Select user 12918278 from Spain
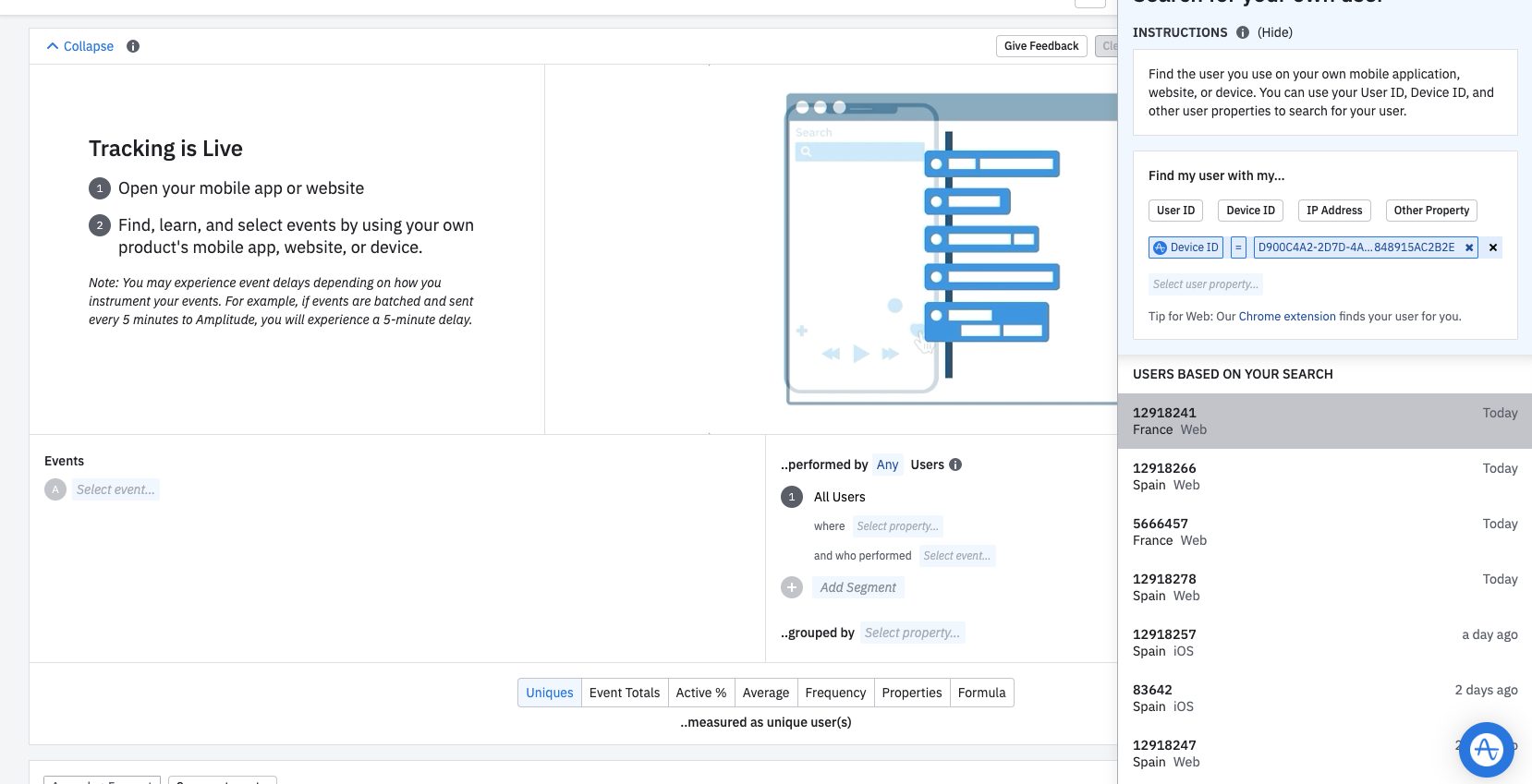This screenshot has width=1532, height=784. [x=1325, y=587]
